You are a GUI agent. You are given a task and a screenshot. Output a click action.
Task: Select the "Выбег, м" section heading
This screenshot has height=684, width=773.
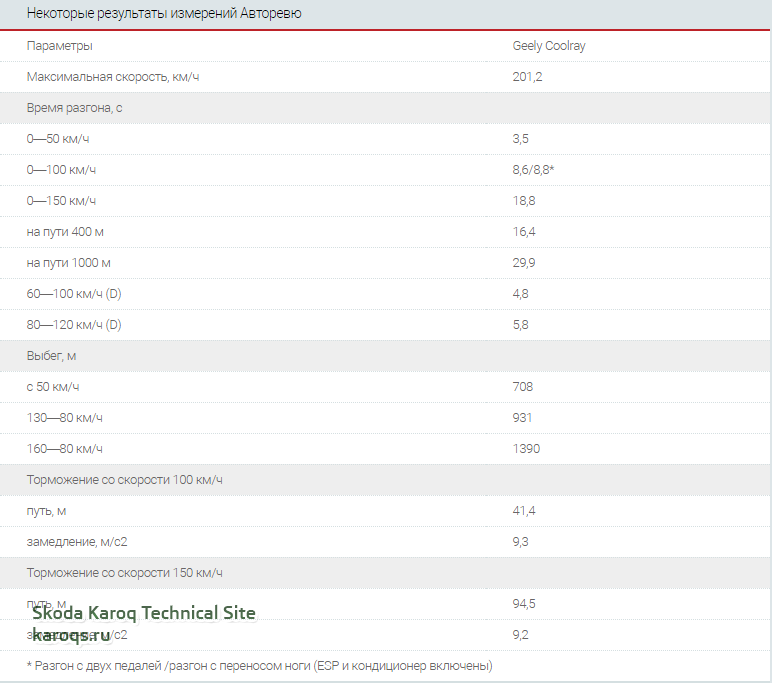point(51,356)
